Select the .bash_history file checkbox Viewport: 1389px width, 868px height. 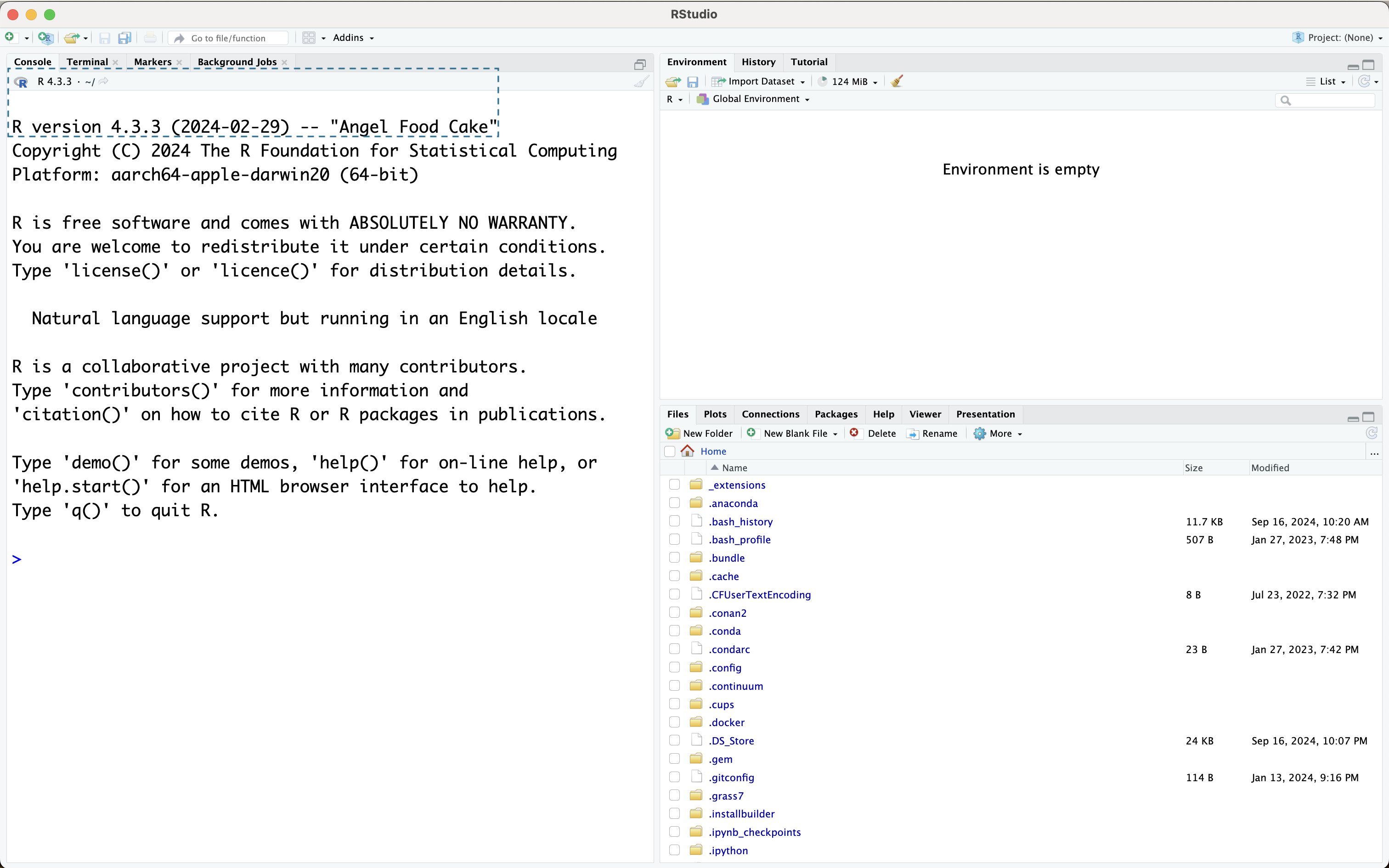point(674,521)
